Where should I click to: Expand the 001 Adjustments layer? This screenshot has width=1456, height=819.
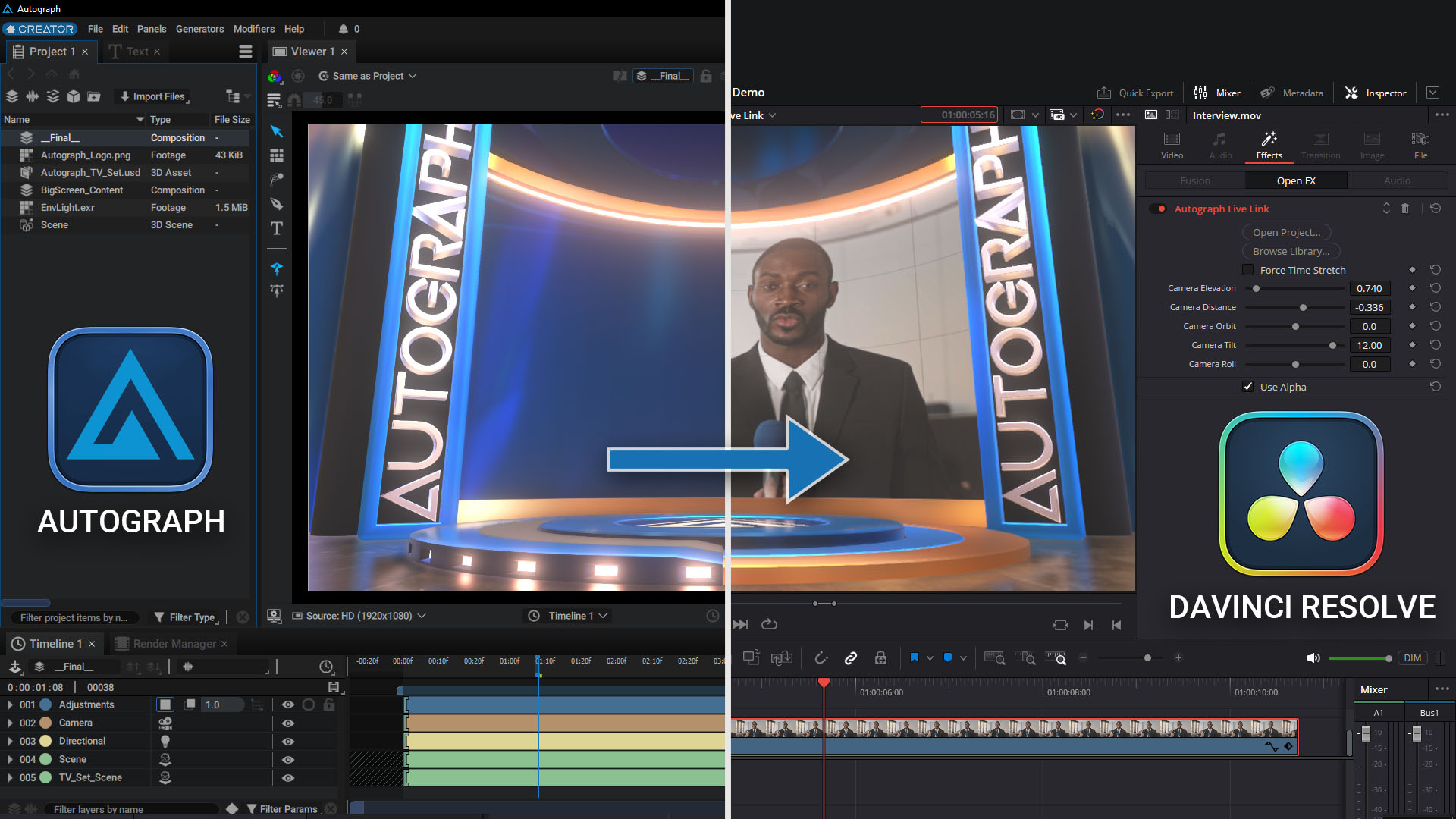coord(10,704)
